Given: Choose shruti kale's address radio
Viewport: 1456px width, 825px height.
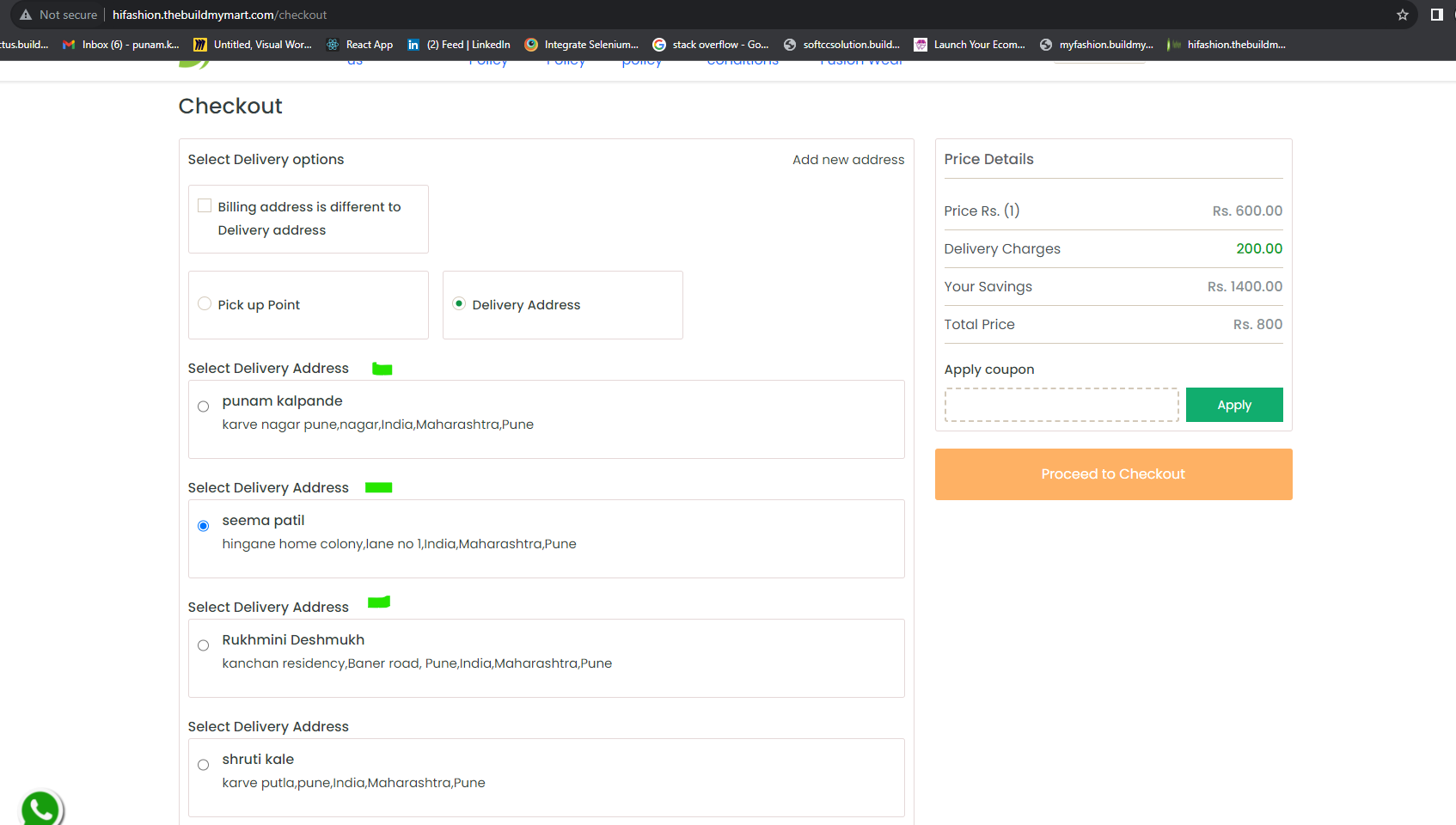Looking at the screenshot, I should coord(203,765).
